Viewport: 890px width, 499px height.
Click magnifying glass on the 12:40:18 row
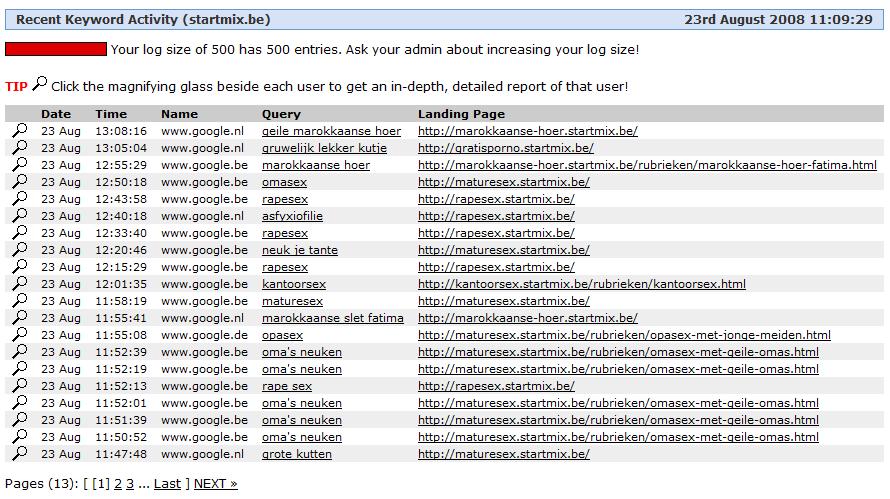pos(19,216)
